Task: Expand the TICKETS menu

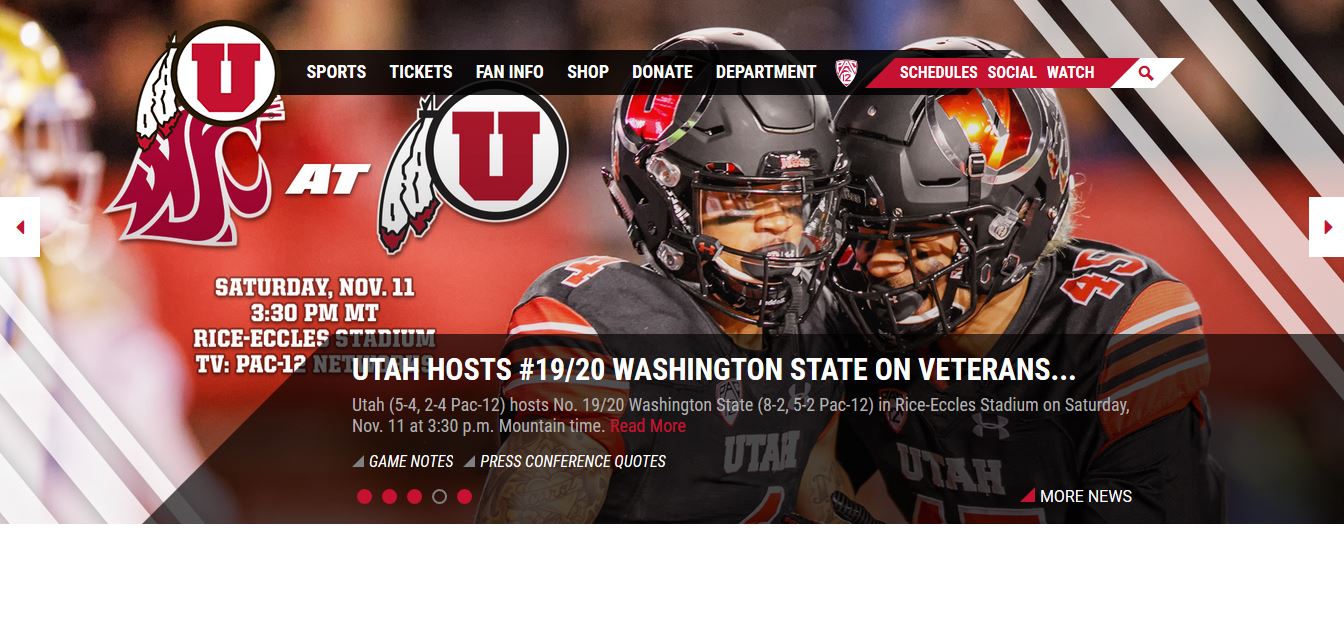Action: pyautogui.click(x=421, y=72)
